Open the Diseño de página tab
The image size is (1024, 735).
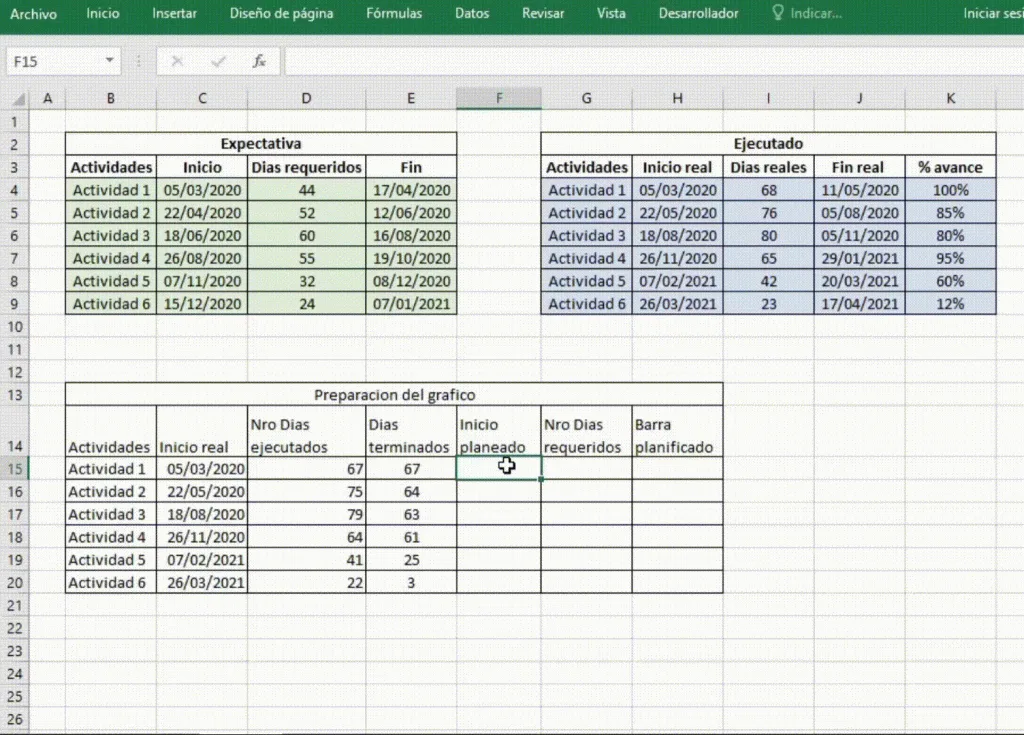pyautogui.click(x=281, y=13)
